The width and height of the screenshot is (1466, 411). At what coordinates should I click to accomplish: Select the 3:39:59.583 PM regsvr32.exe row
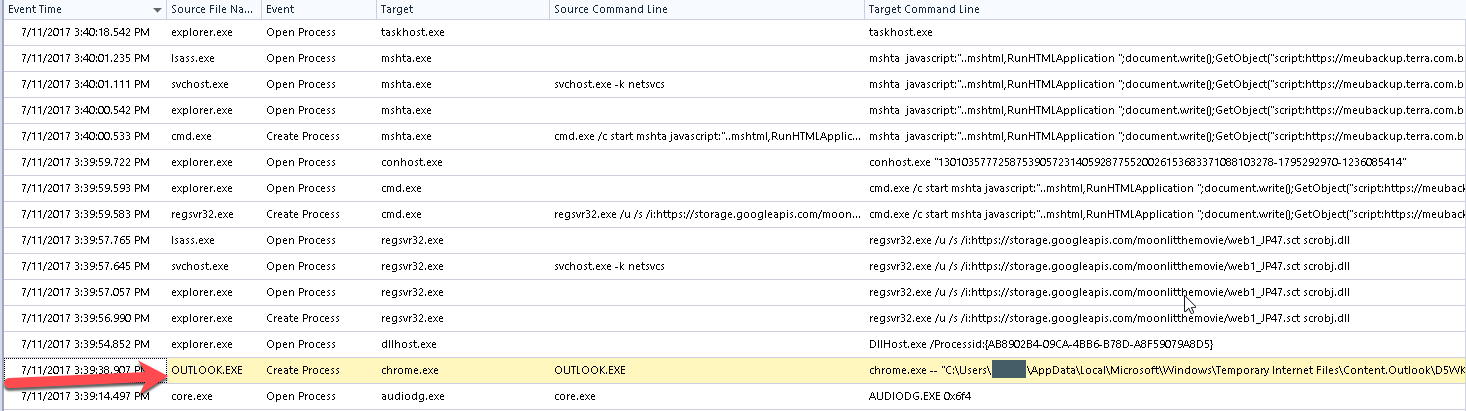tap(83, 214)
